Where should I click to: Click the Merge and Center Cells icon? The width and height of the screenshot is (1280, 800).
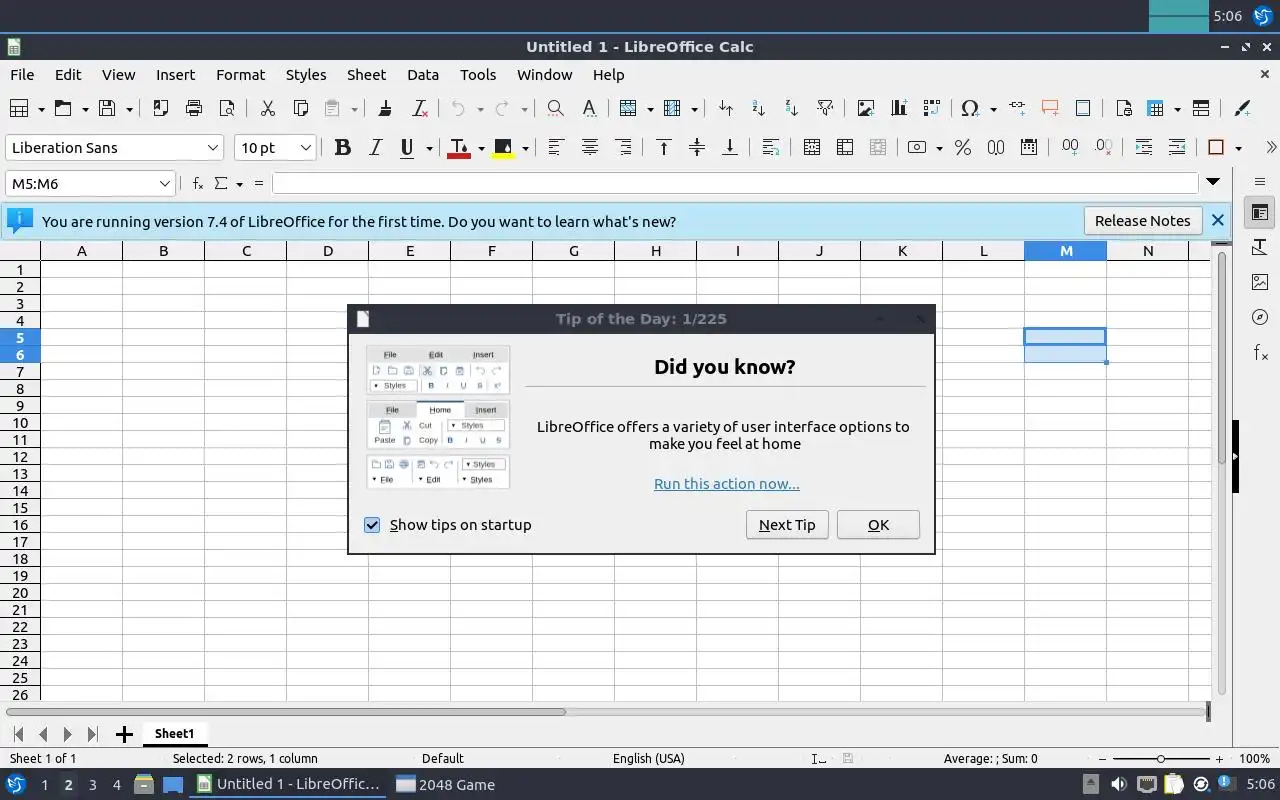[812, 148]
